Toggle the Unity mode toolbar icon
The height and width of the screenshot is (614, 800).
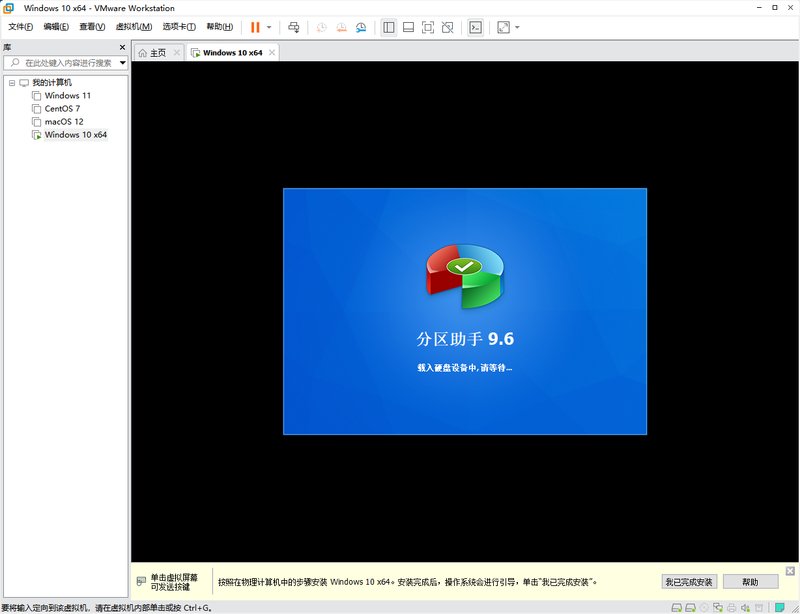point(447,27)
